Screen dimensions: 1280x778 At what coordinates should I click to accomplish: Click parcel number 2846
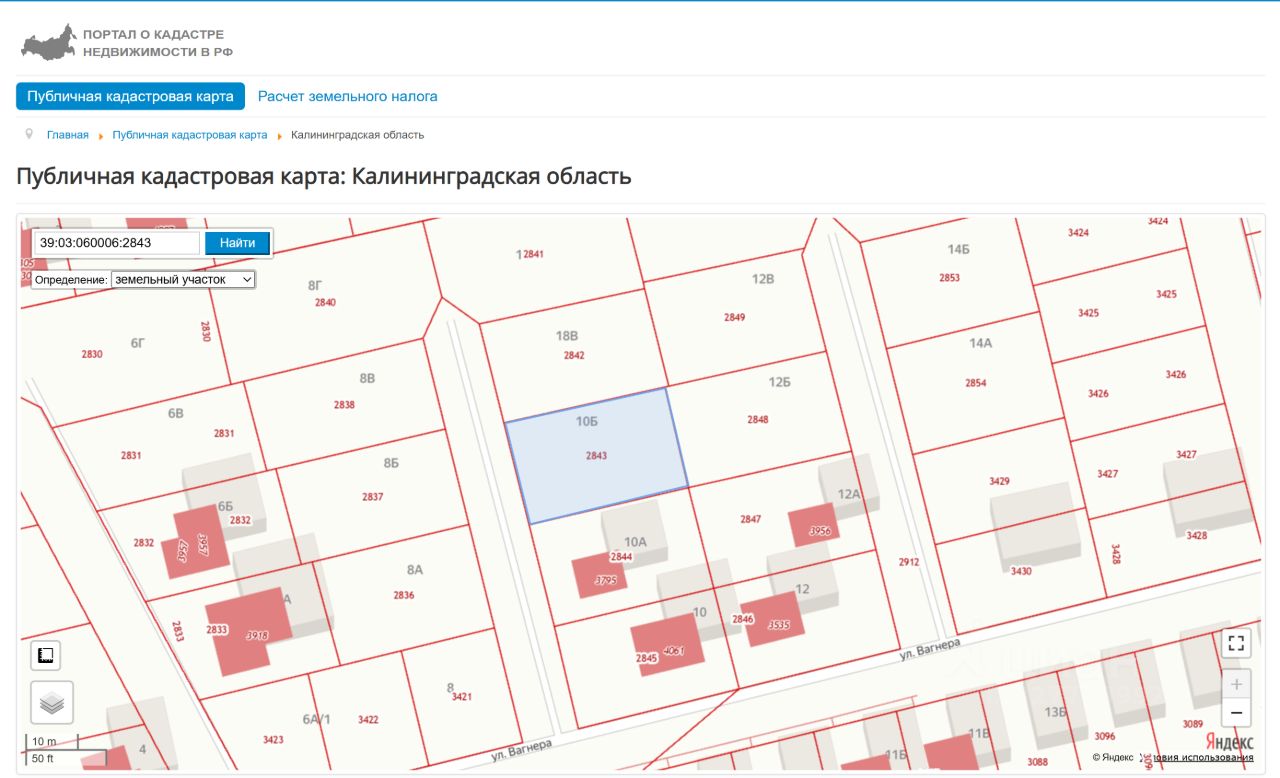[x=743, y=619]
